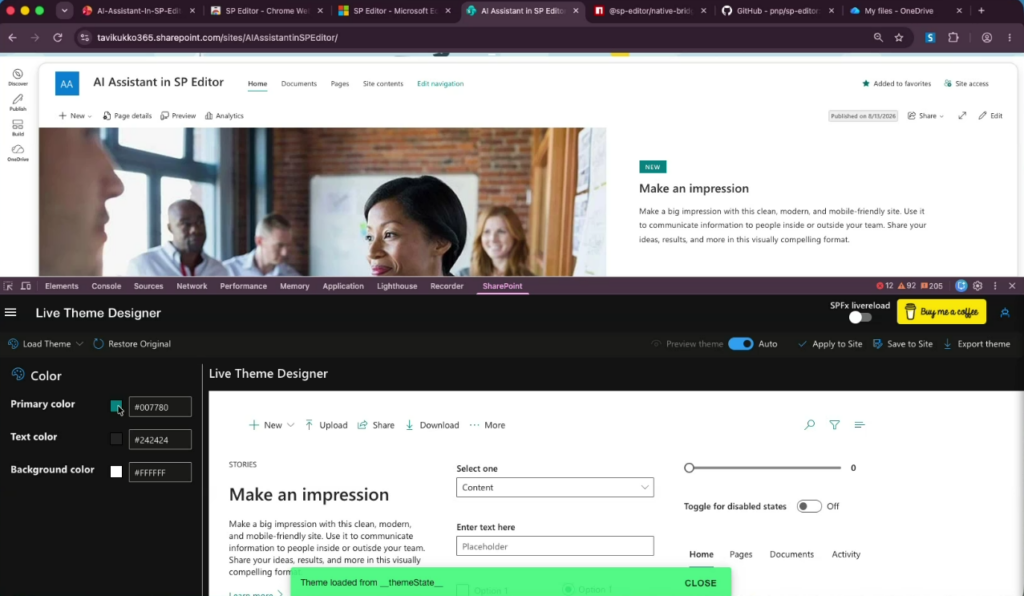Screen dimensions: 1024x596
Task: Switch to the SharePoint DevTools tab
Action: pyautogui.click(x=502, y=286)
